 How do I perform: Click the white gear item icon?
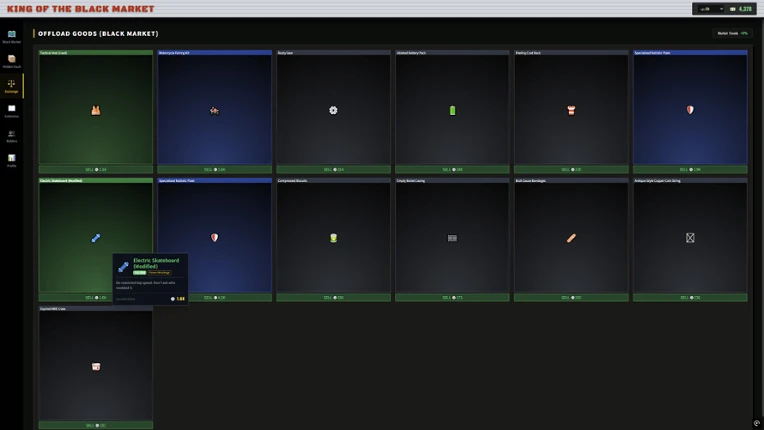333,111
